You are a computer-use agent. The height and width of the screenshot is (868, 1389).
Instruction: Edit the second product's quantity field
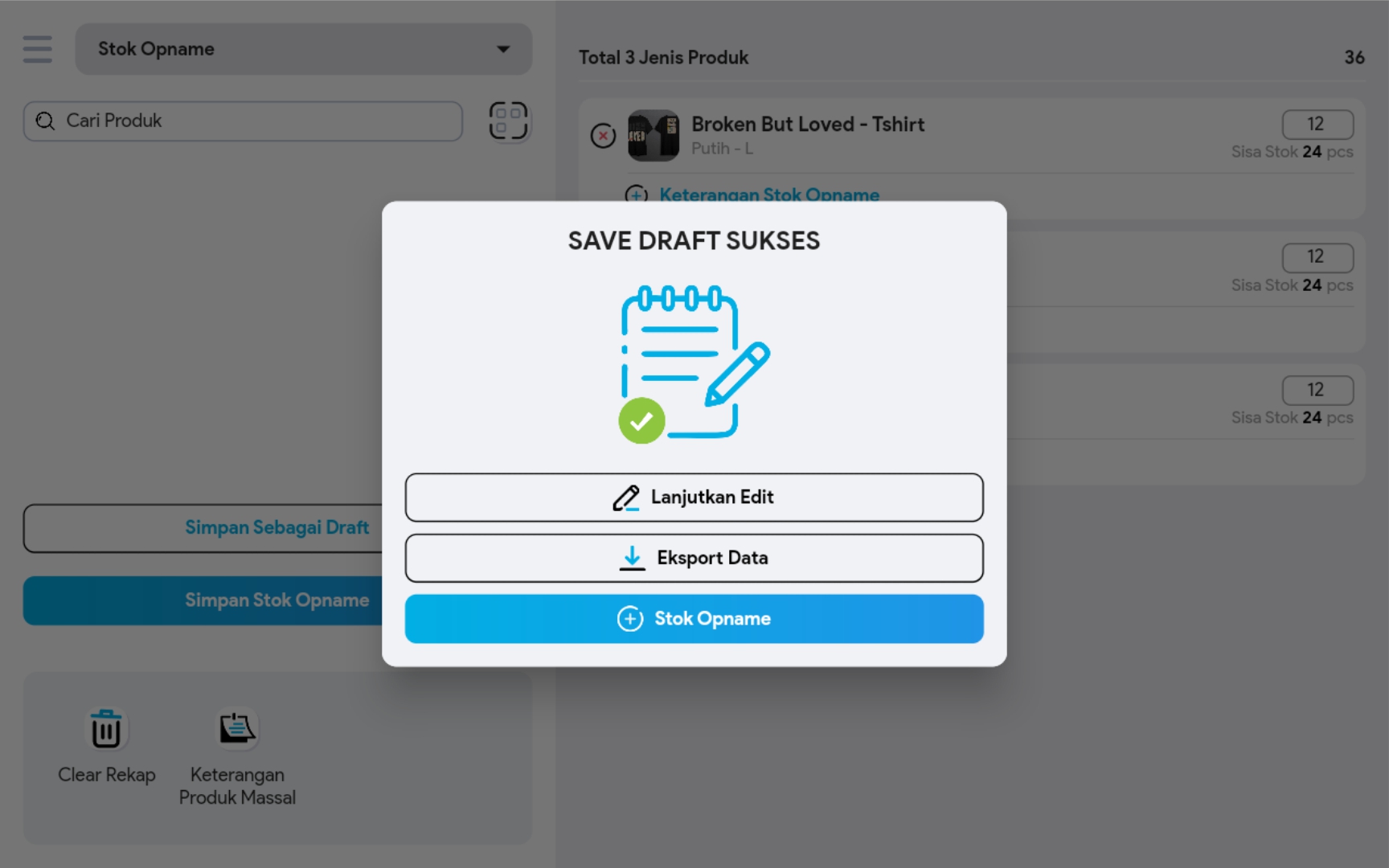point(1317,257)
